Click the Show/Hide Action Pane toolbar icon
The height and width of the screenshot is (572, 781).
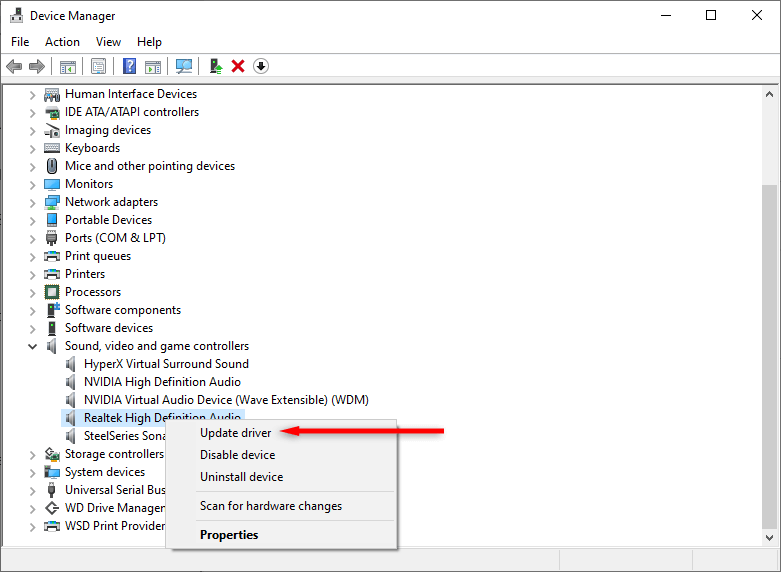point(153,66)
